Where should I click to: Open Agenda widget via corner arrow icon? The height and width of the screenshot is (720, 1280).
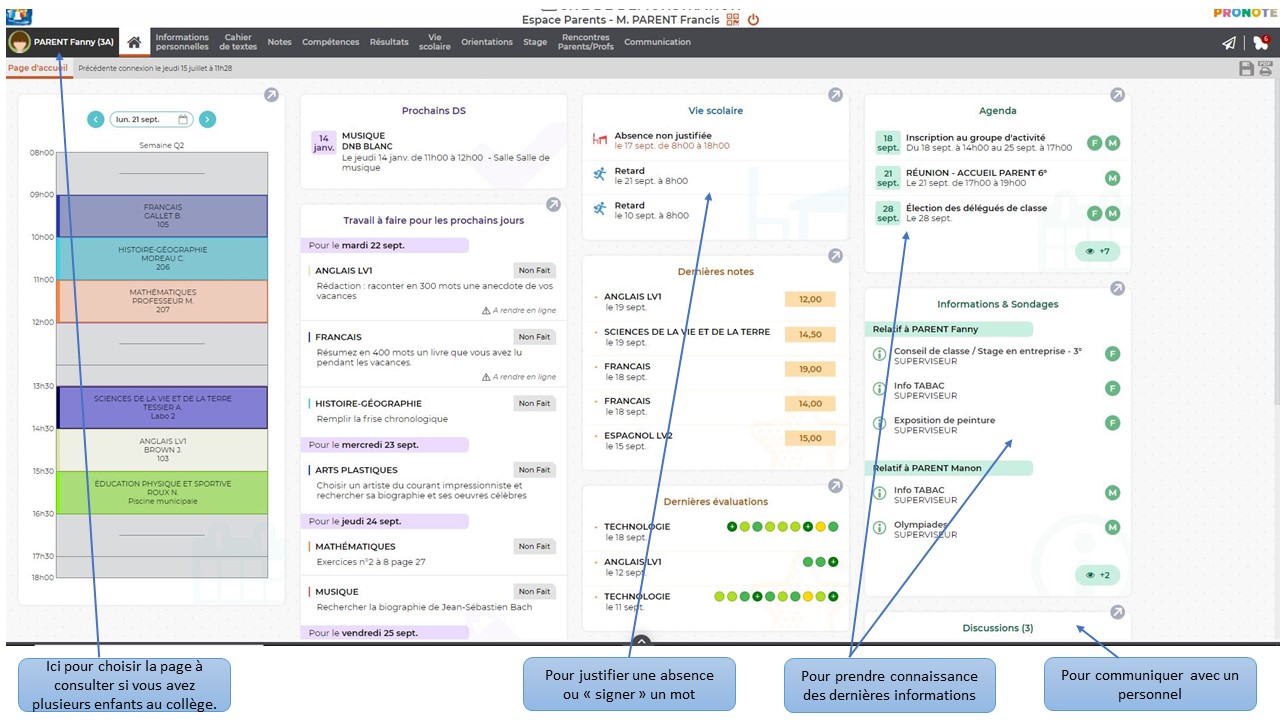pyautogui.click(x=1117, y=95)
